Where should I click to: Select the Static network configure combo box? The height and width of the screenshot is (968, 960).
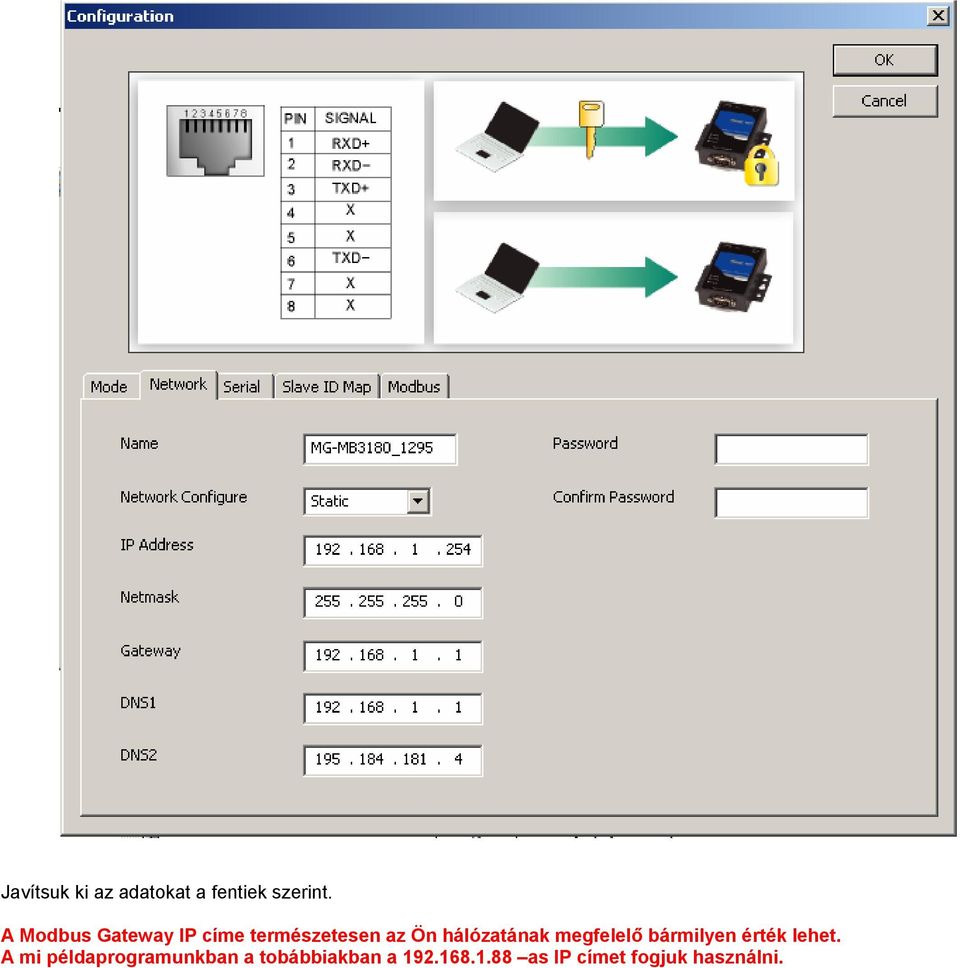click(367, 501)
